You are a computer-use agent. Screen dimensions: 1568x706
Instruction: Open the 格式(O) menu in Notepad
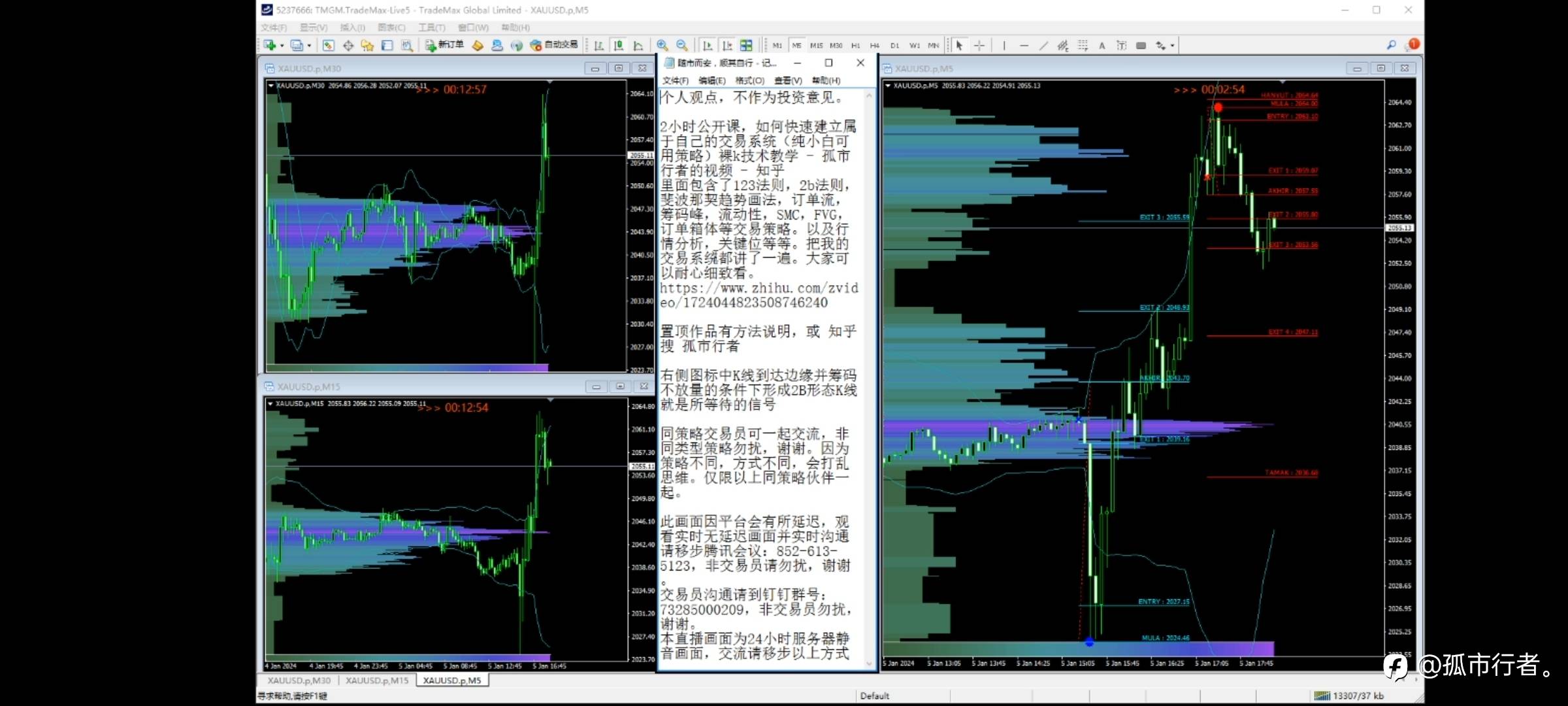(749, 80)
